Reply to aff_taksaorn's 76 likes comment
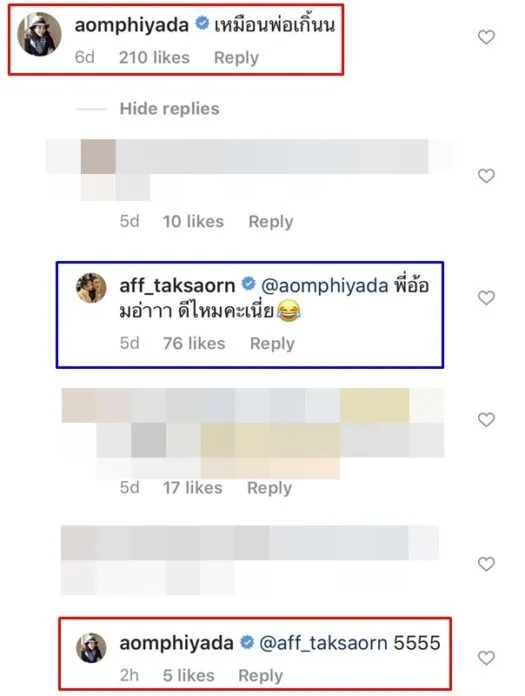Image resolution: width=525 pixels, height=696 pixels. click(x=272, y=344)
